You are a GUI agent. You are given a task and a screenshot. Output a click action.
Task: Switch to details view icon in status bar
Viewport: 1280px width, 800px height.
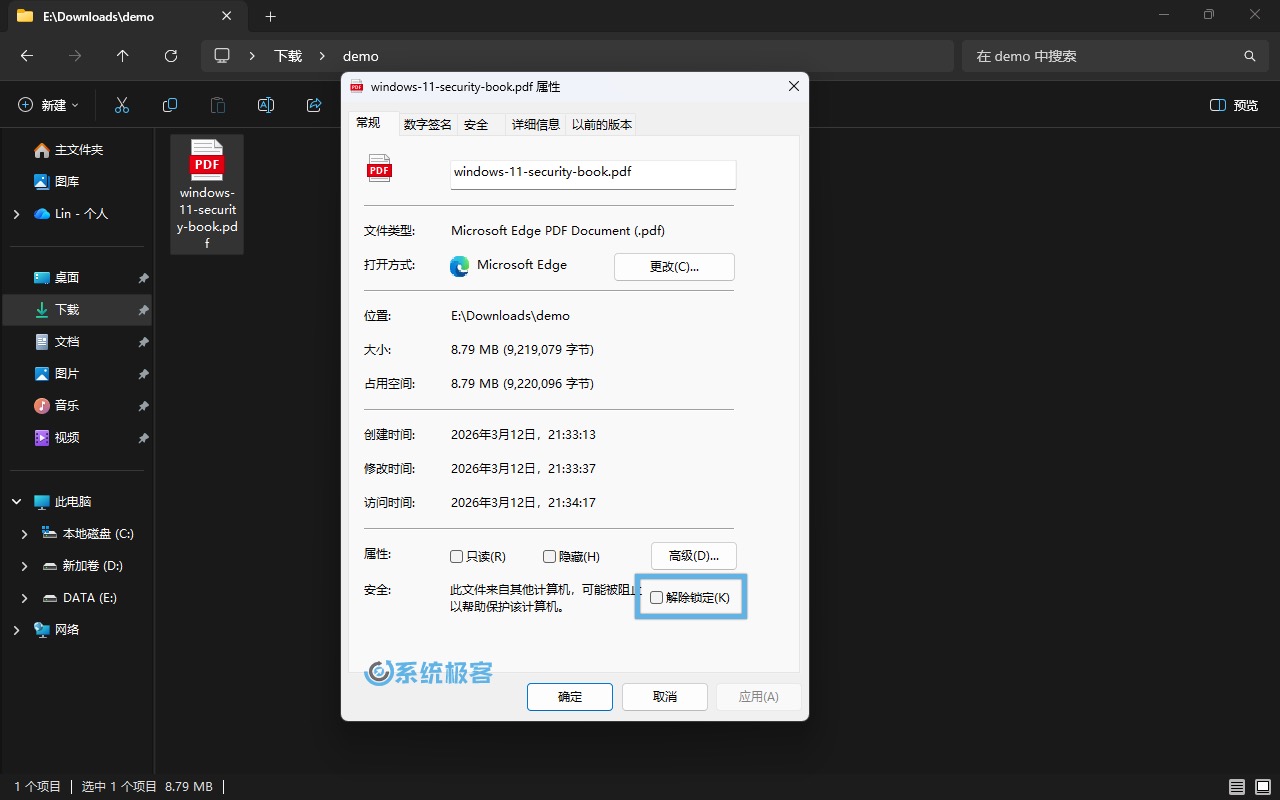point(1237,787)
